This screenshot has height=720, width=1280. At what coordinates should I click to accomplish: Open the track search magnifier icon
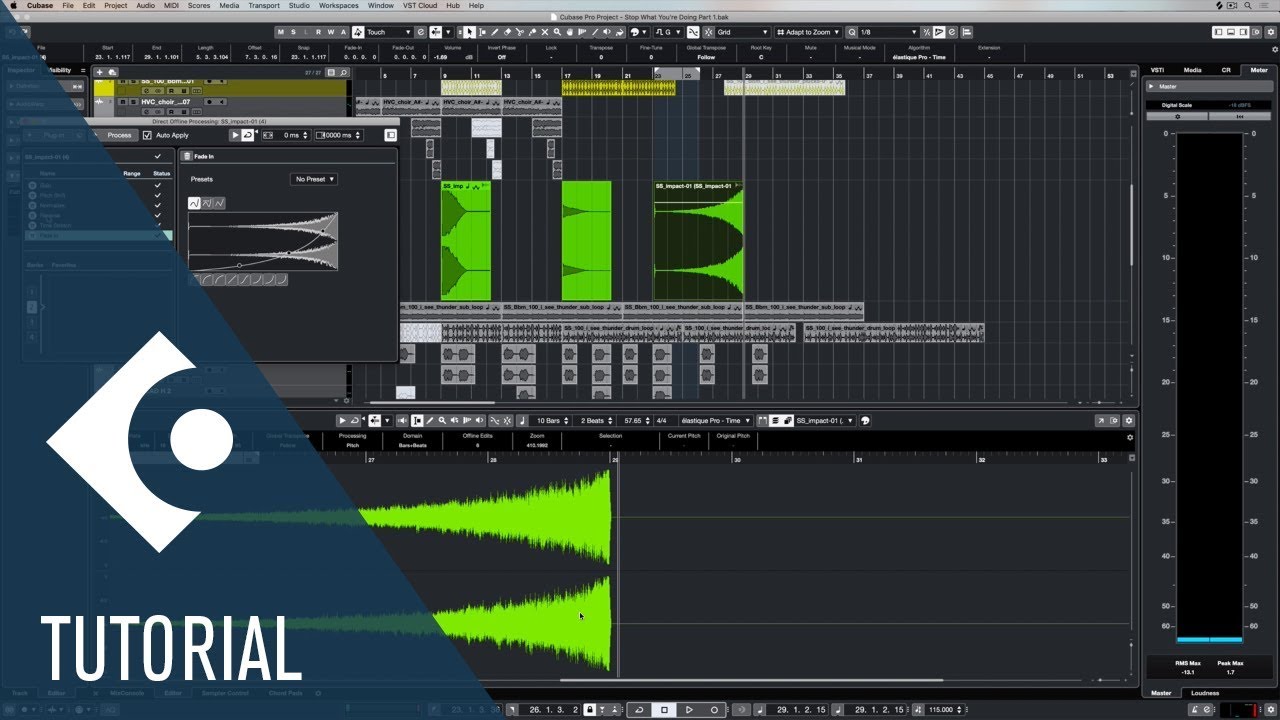click(x=344, y=72)
